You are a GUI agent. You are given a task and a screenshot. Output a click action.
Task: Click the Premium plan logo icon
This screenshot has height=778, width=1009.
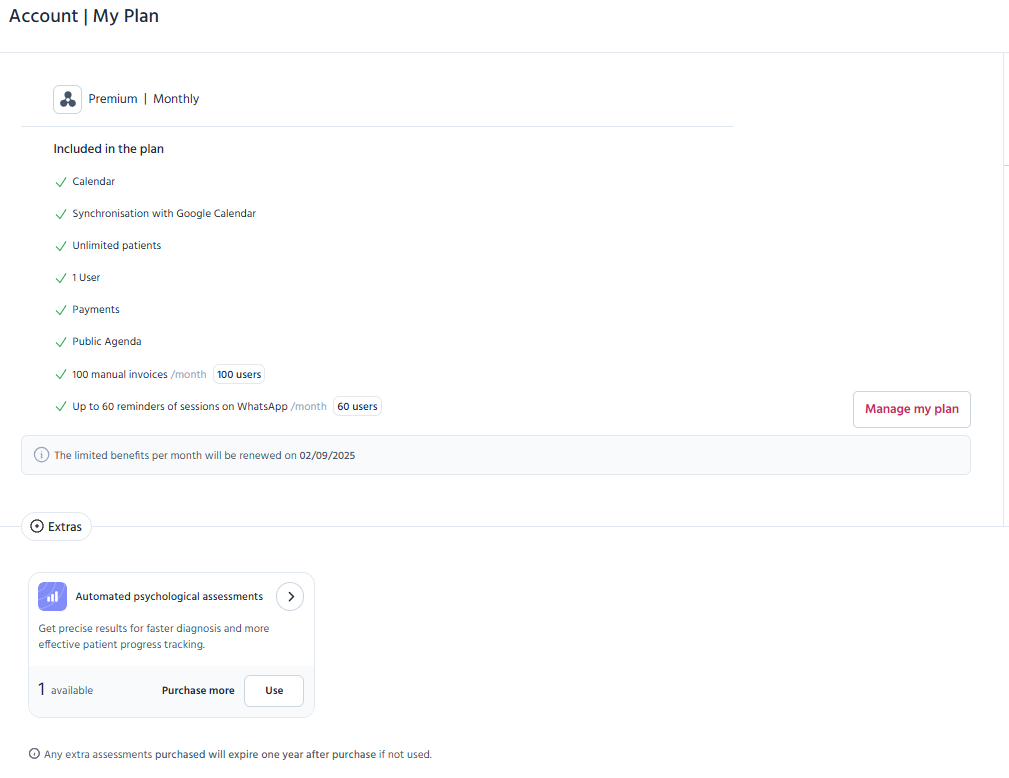tap(68, 99)
